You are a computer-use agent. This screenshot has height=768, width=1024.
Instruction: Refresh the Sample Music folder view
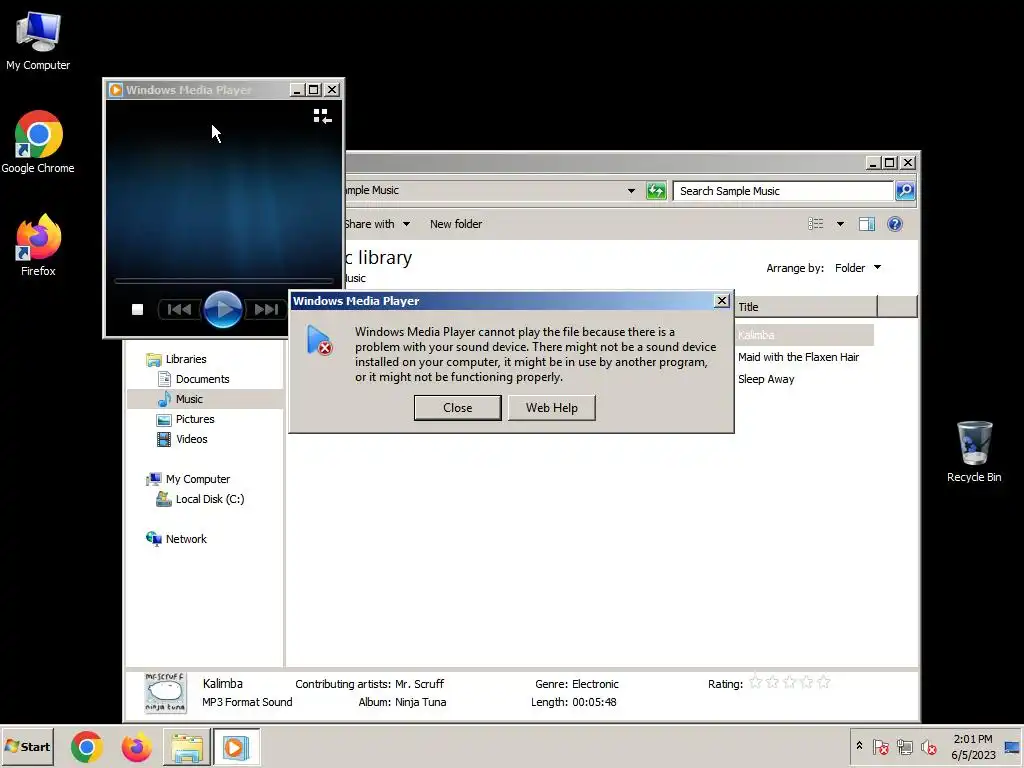click(x=656, y=191)
